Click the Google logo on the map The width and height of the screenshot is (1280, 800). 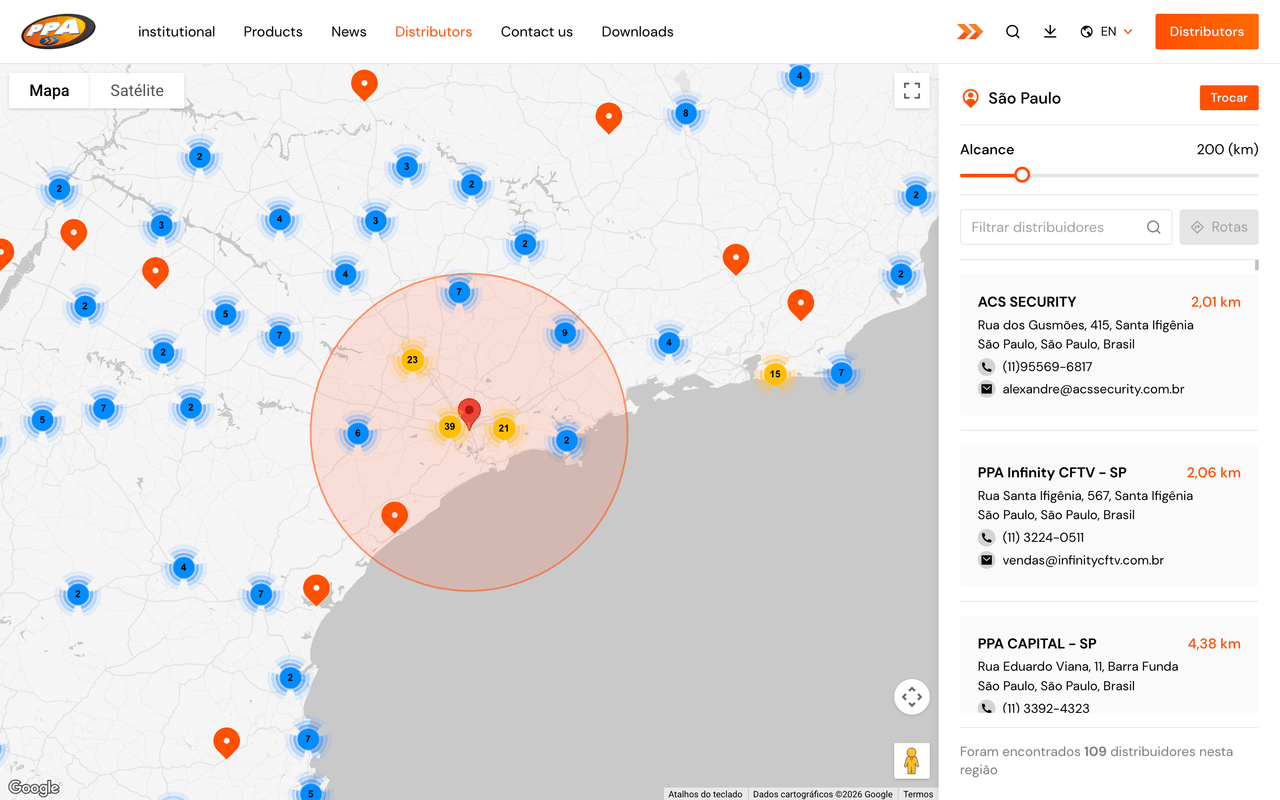[x=34, y=788]
